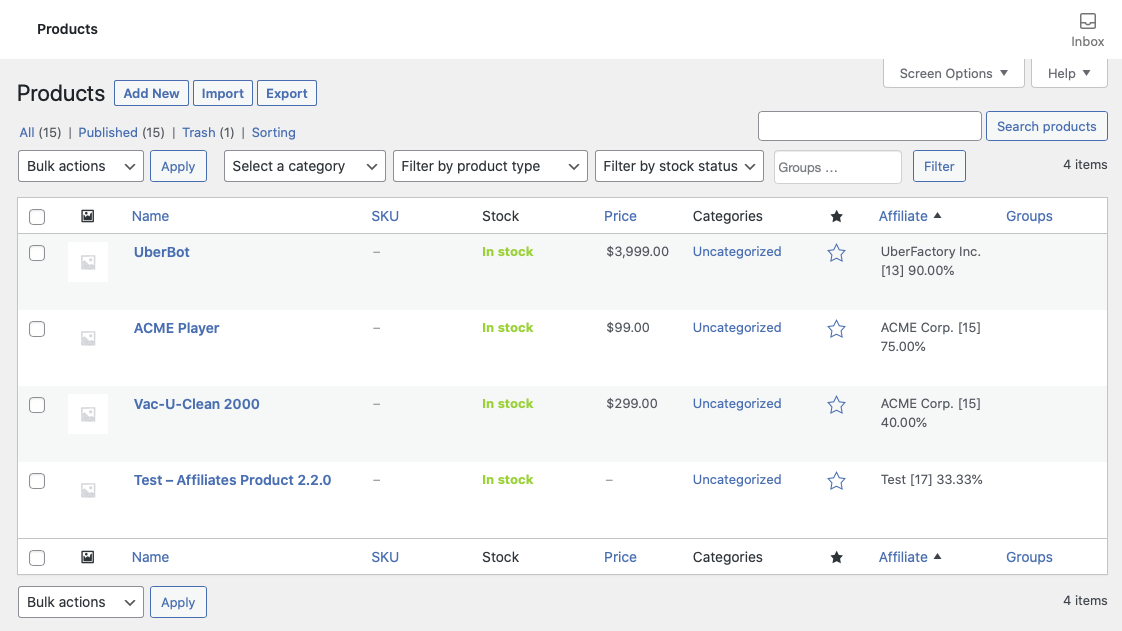Sort by Name in footer row

150,557
